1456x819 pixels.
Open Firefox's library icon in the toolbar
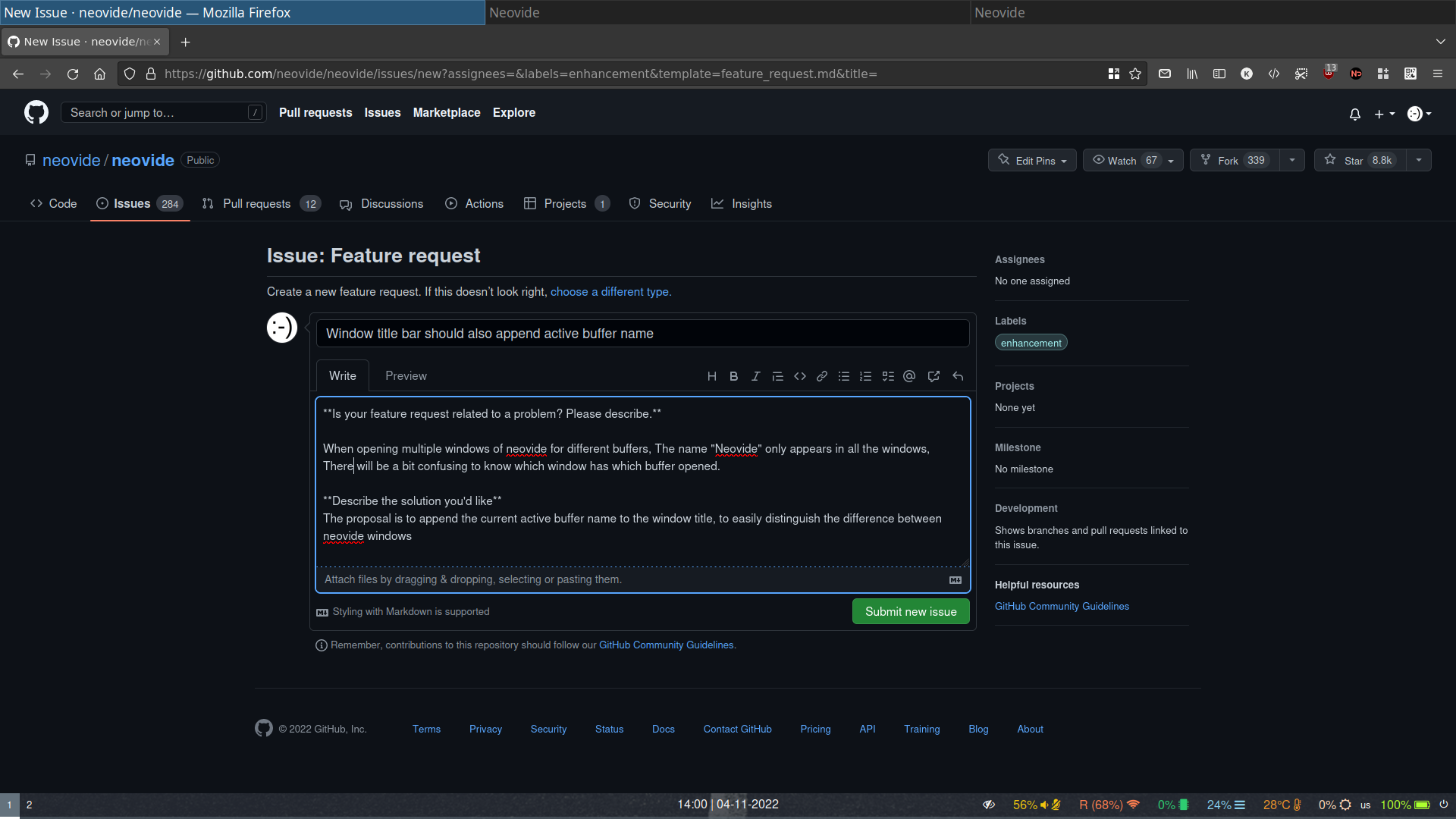tap(1191, 74)
